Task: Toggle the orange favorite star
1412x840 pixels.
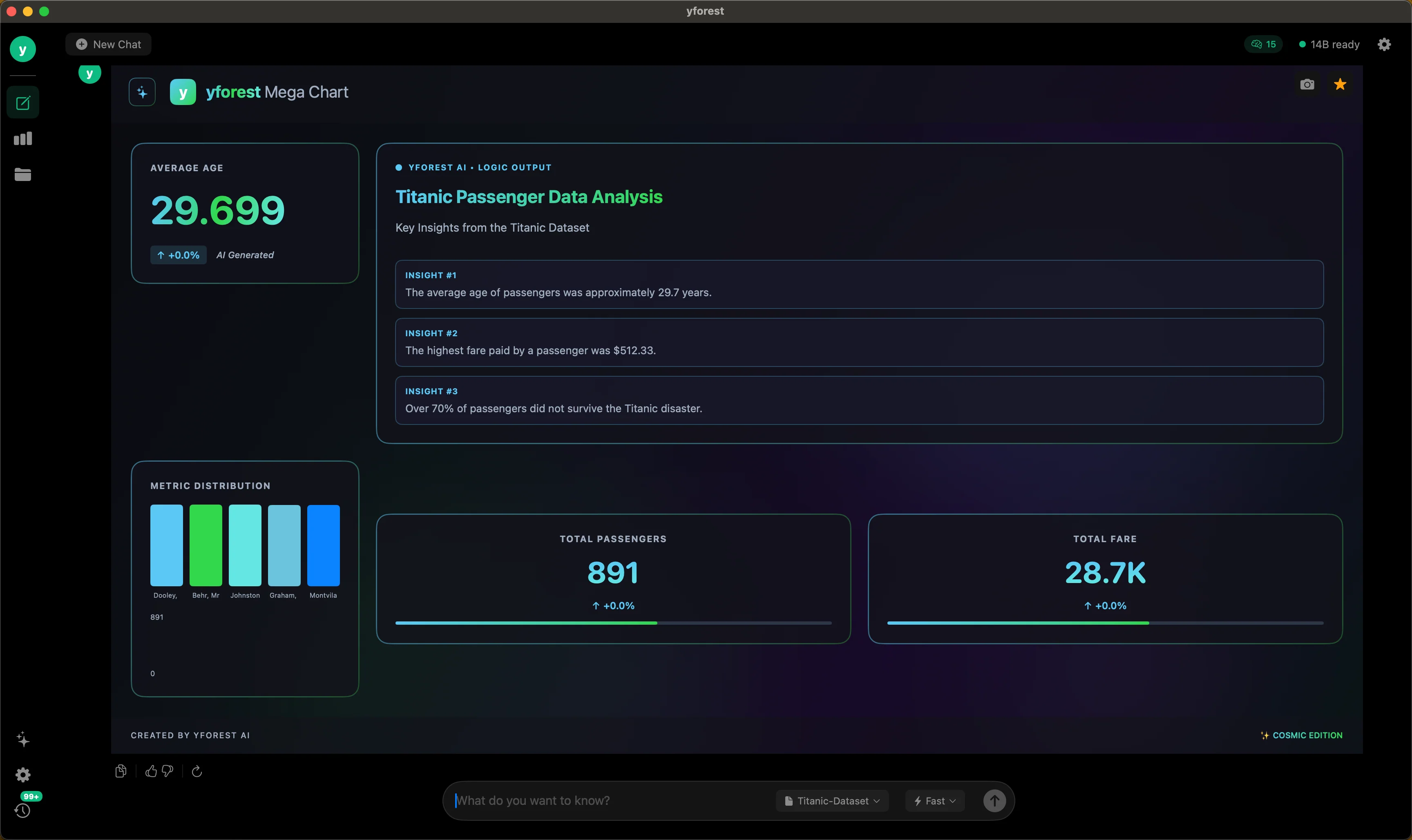Action: click(1340, 84)
